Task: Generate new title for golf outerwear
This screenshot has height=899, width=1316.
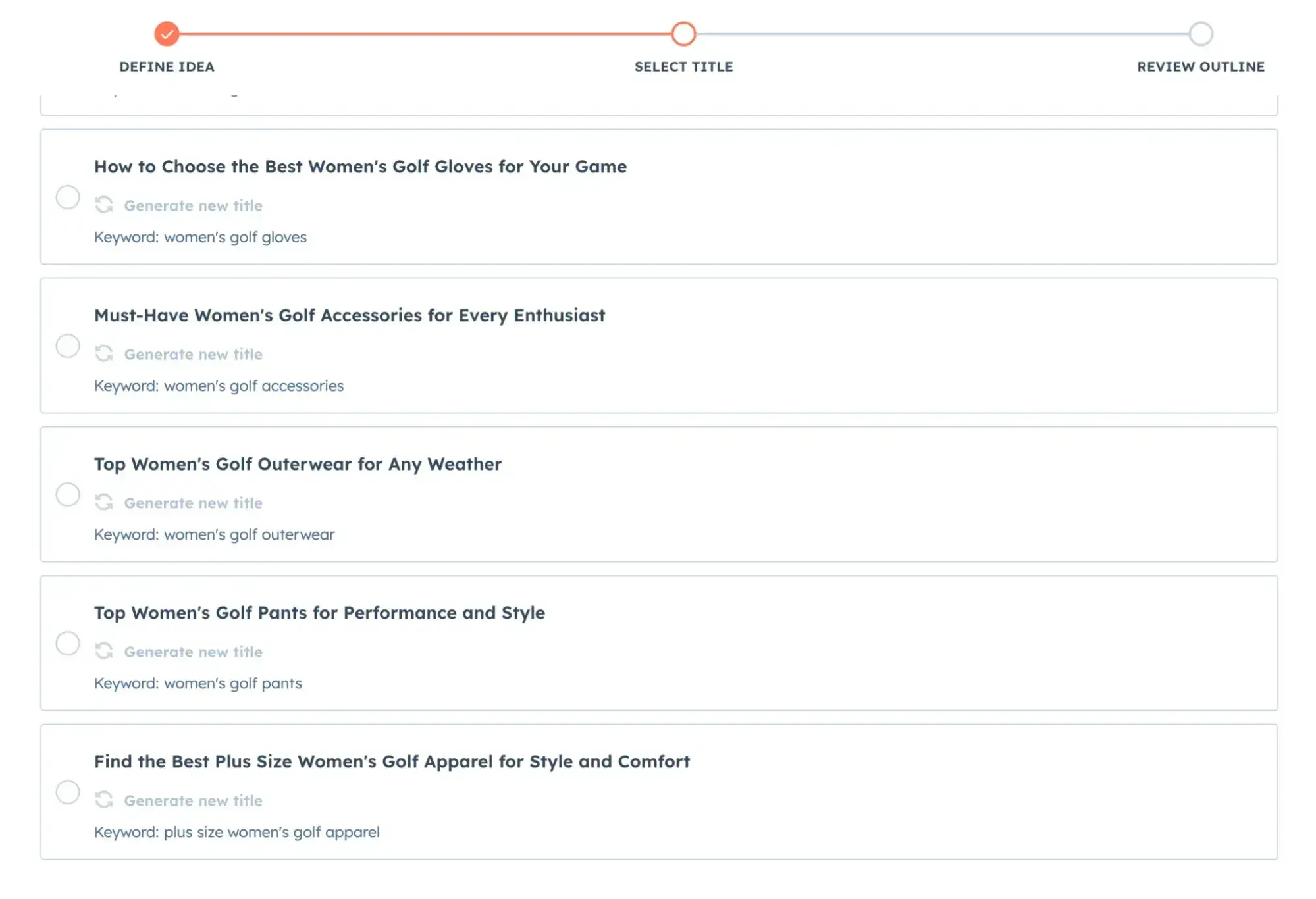Action: (193, 503)
